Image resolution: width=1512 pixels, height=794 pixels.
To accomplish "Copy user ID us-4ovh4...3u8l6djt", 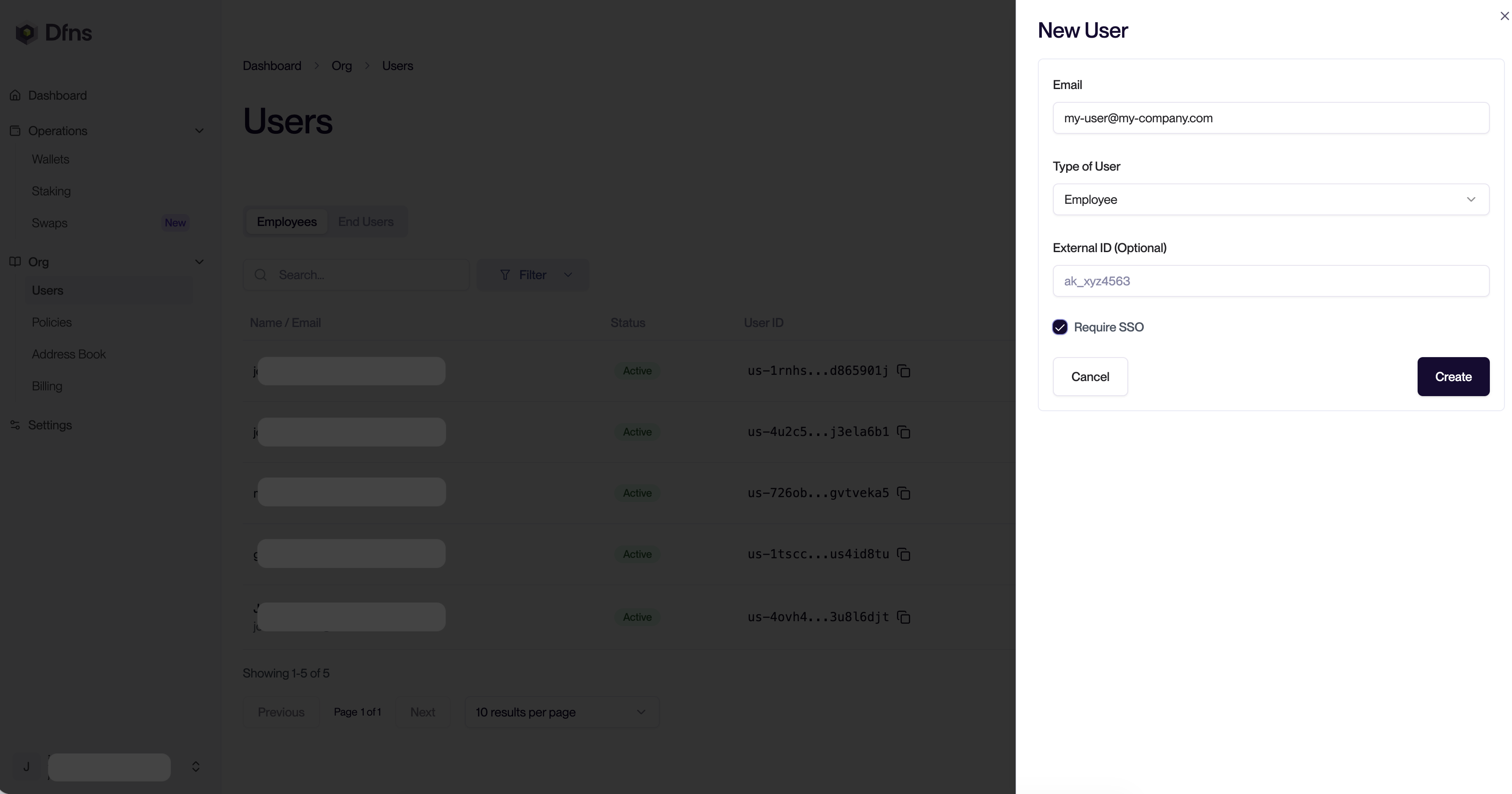I will pyautogui.click(x=903, y=617).
